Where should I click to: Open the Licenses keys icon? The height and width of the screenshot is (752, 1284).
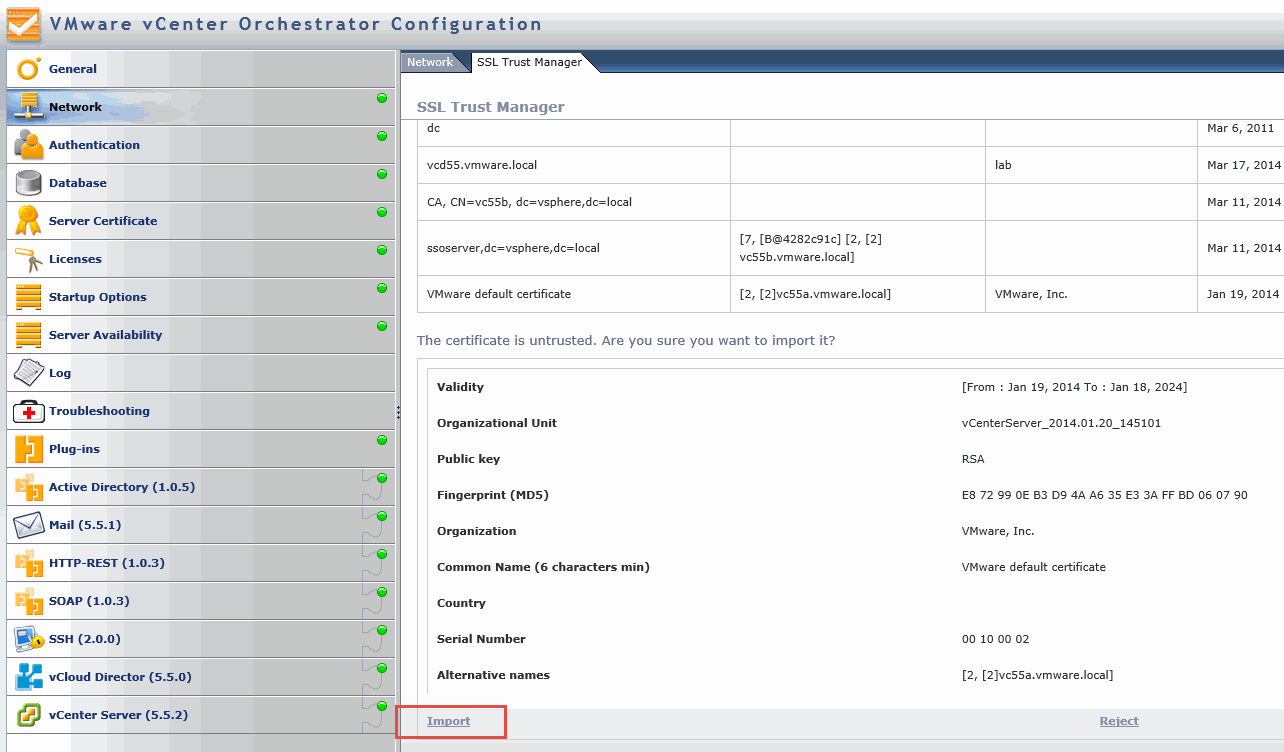pos(29,259)
